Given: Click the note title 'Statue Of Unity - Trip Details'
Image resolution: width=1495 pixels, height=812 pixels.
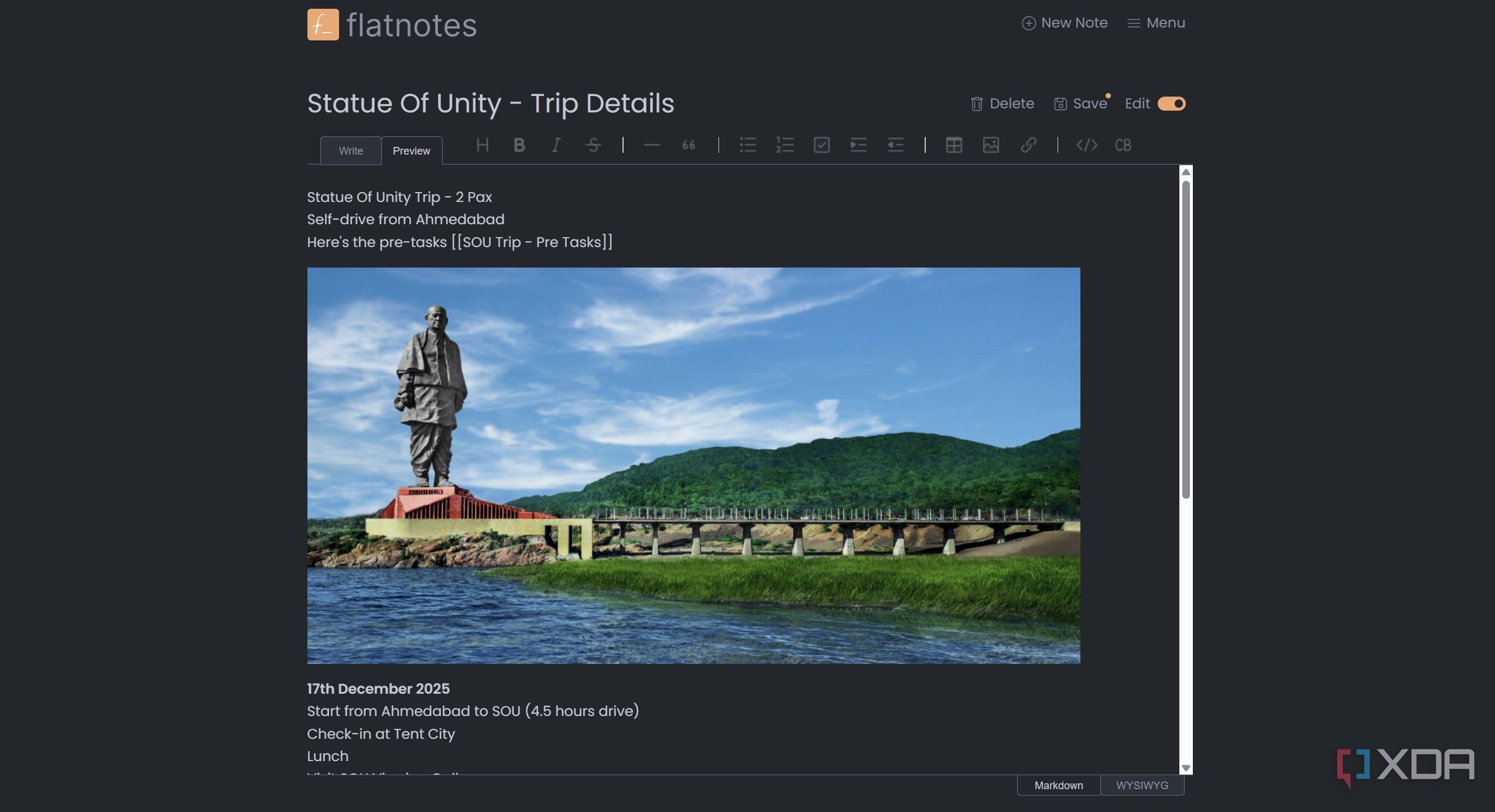Looking at the screenshot, I should pyautogui.click(x=491, y=104).
